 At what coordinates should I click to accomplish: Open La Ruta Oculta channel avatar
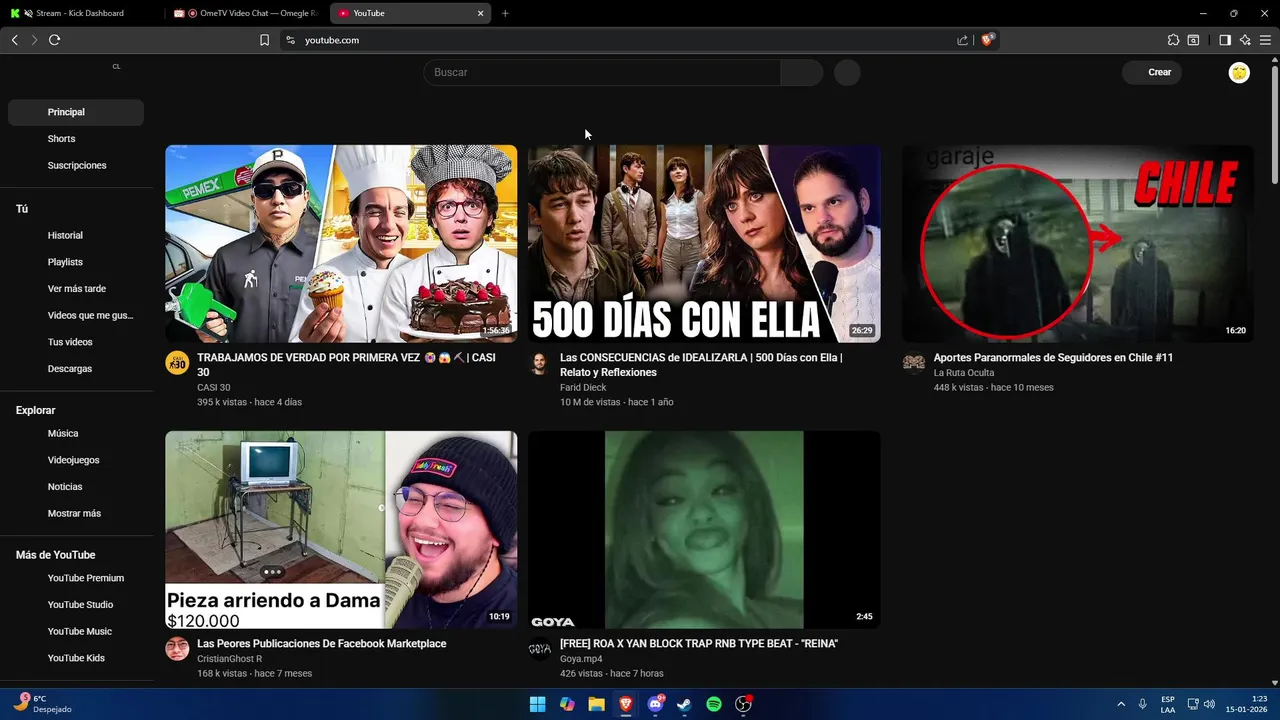click(913, 363)
